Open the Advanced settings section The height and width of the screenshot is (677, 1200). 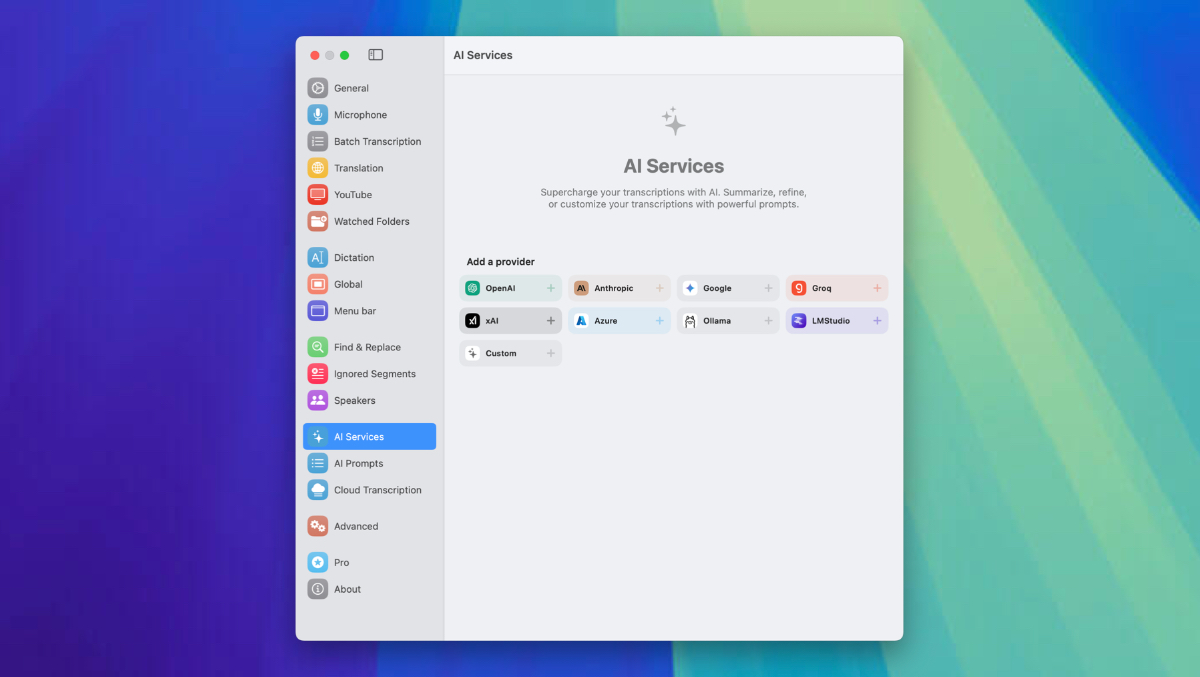[x=355, y=527]
